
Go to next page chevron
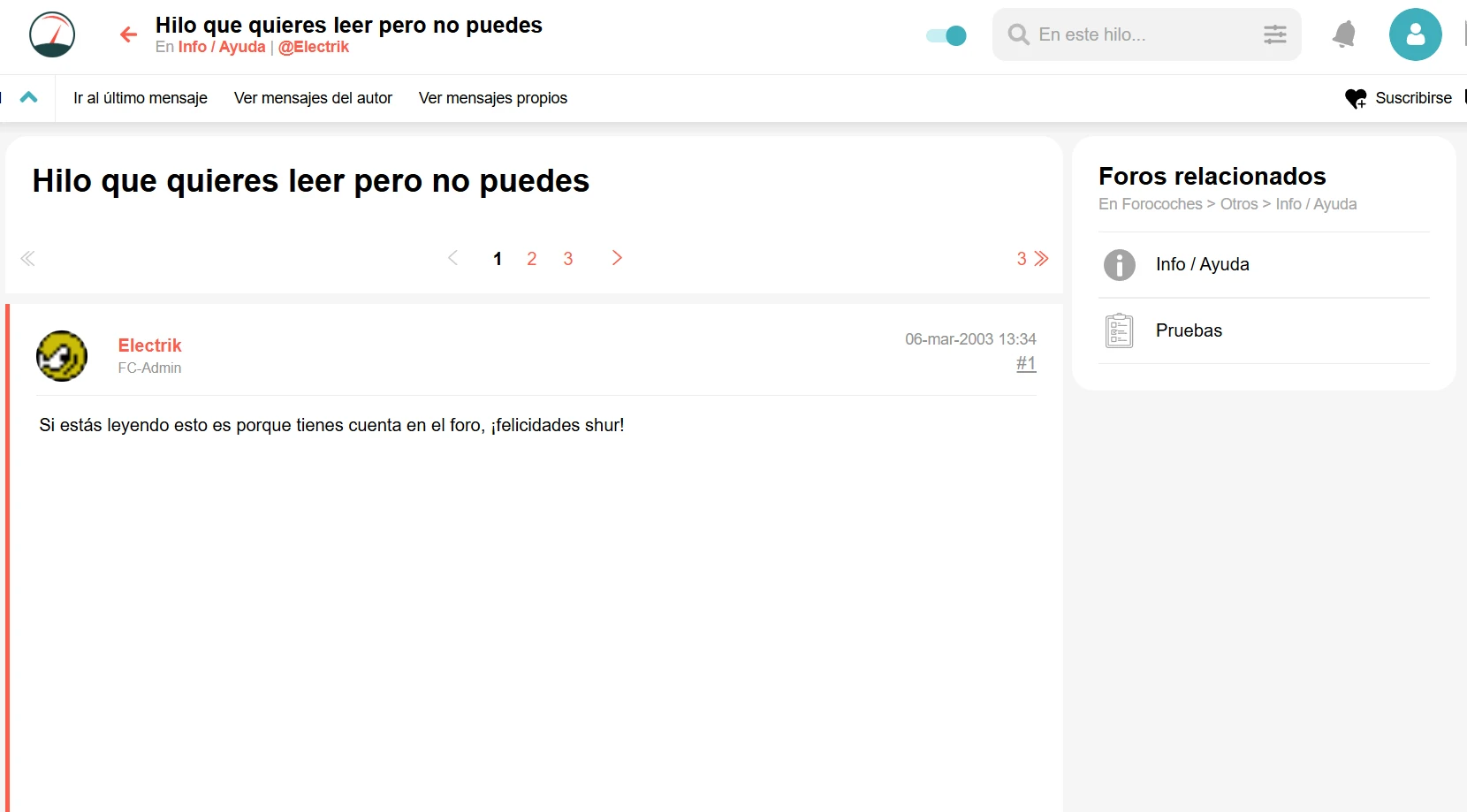tap(617, 258)
